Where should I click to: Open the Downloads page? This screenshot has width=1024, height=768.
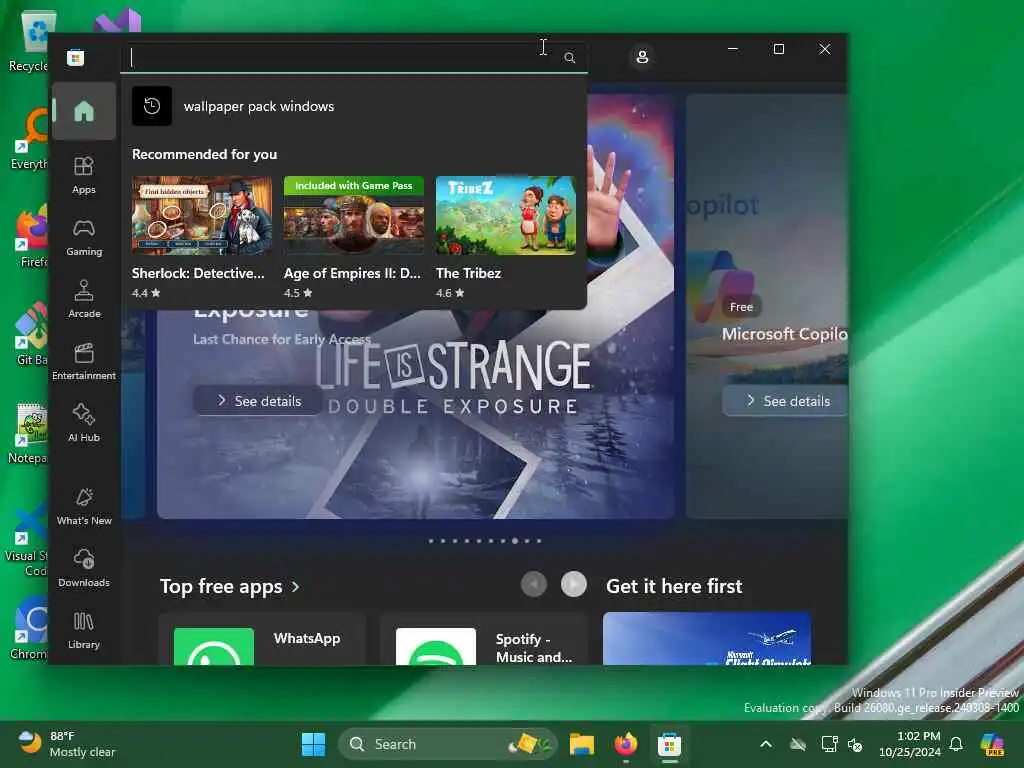pyautogui.click(x=84, y=568)
